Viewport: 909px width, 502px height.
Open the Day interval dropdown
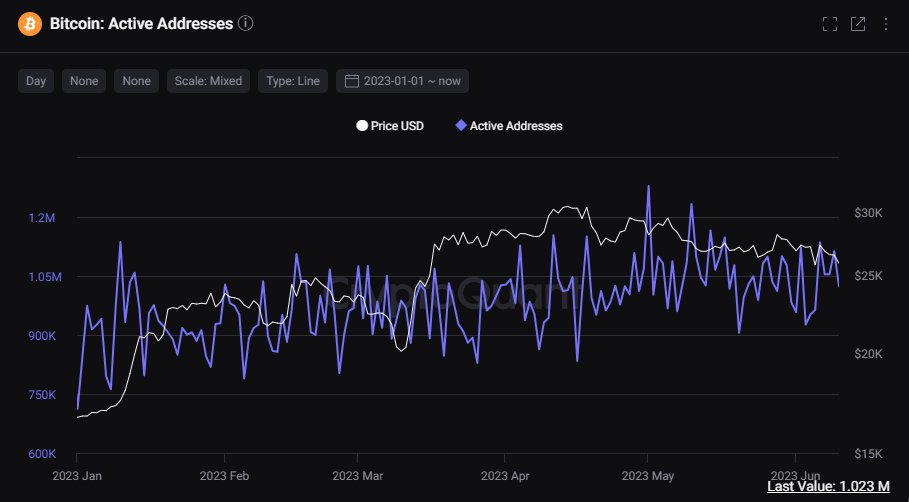(36, 81)
